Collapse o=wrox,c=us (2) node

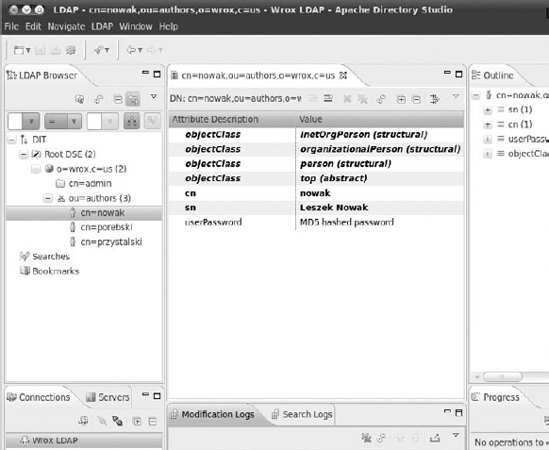35,169
